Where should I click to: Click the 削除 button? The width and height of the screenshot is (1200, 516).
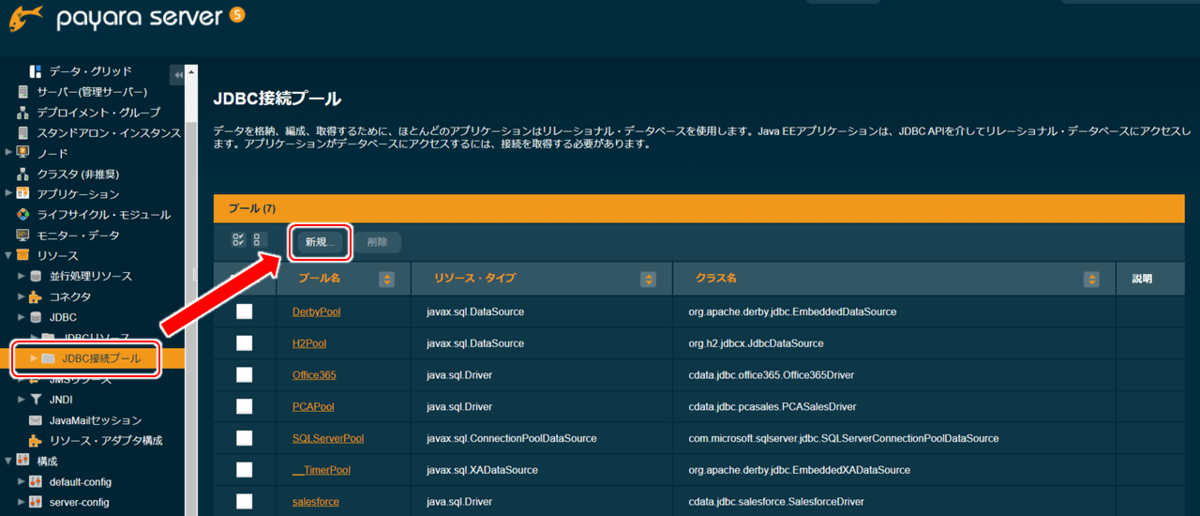pyautogui.click(x=377, y=242)
